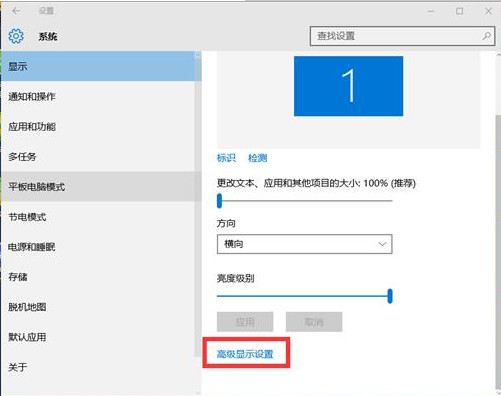The height and width of the screenshot is (396, 501).
Task: Open 平板电脑模式 settings
Action: pyautogui.click(x=101, y=187)
